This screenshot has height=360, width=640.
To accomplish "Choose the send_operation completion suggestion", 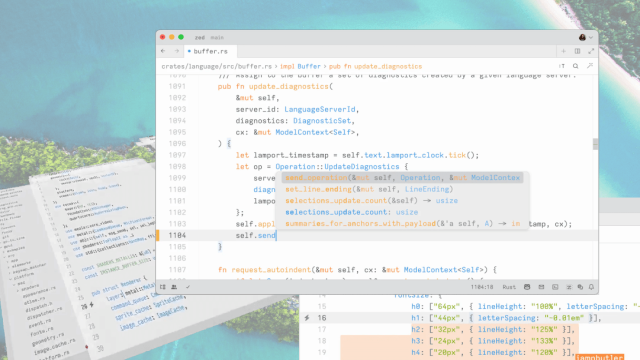I will (402, 178).
